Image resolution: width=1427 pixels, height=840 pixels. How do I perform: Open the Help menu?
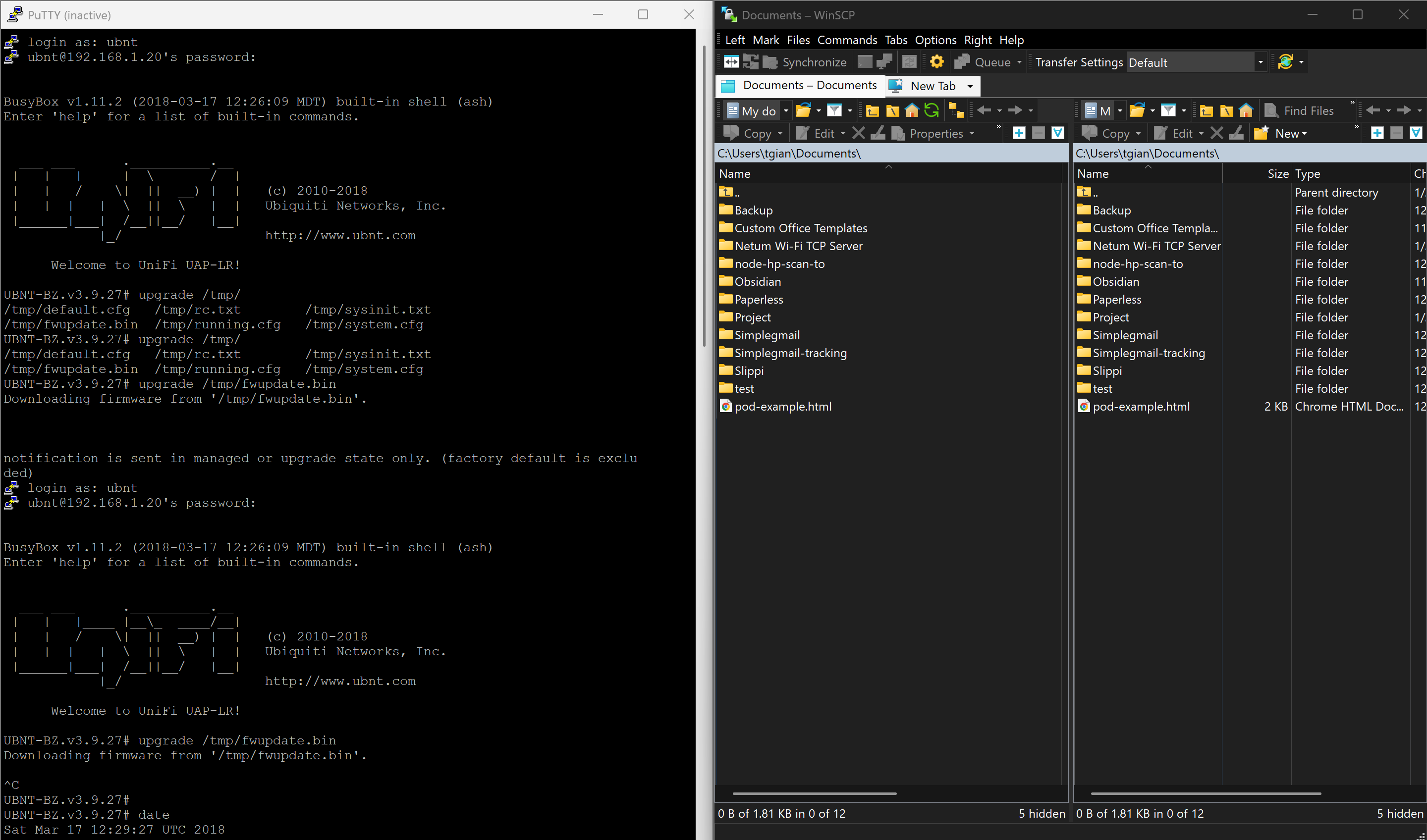[1011, 40]
